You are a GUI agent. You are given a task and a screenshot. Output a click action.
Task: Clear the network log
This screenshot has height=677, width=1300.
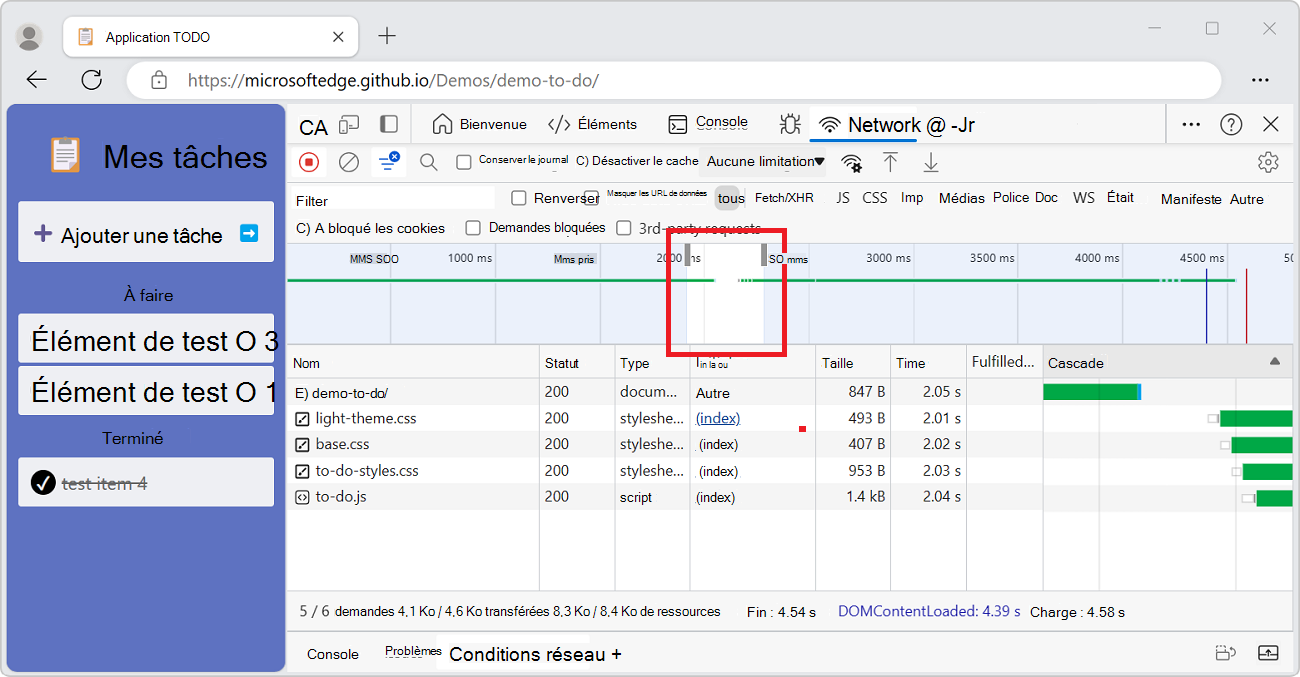(349, 162)
